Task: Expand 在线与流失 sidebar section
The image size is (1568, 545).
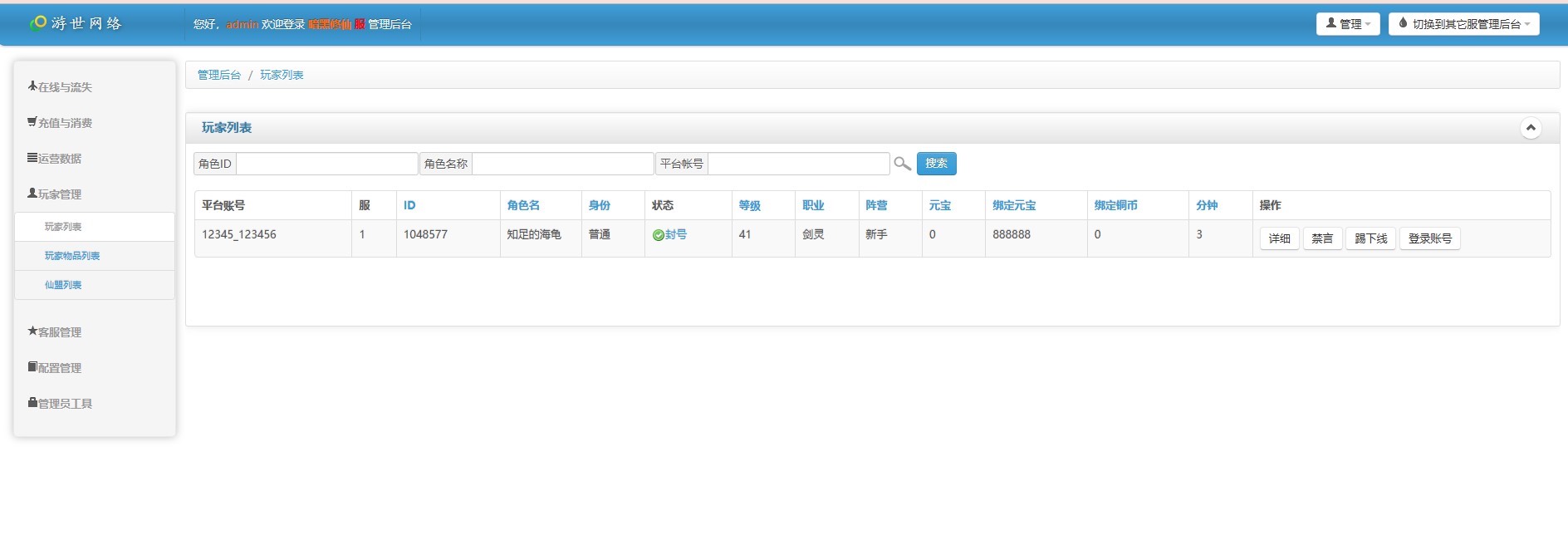Action: tap(60, 86)
